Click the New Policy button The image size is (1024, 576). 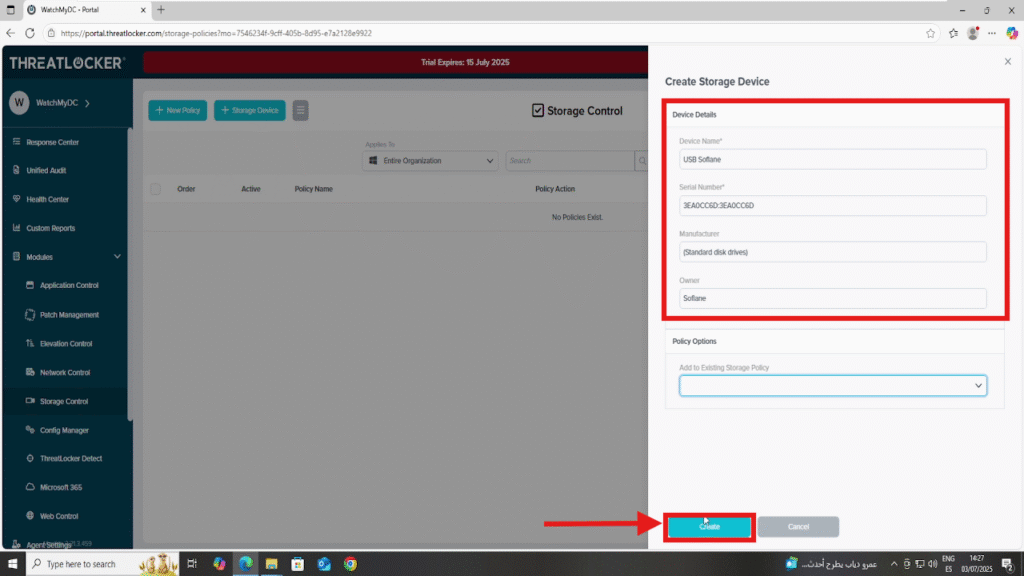coord(178,110)
